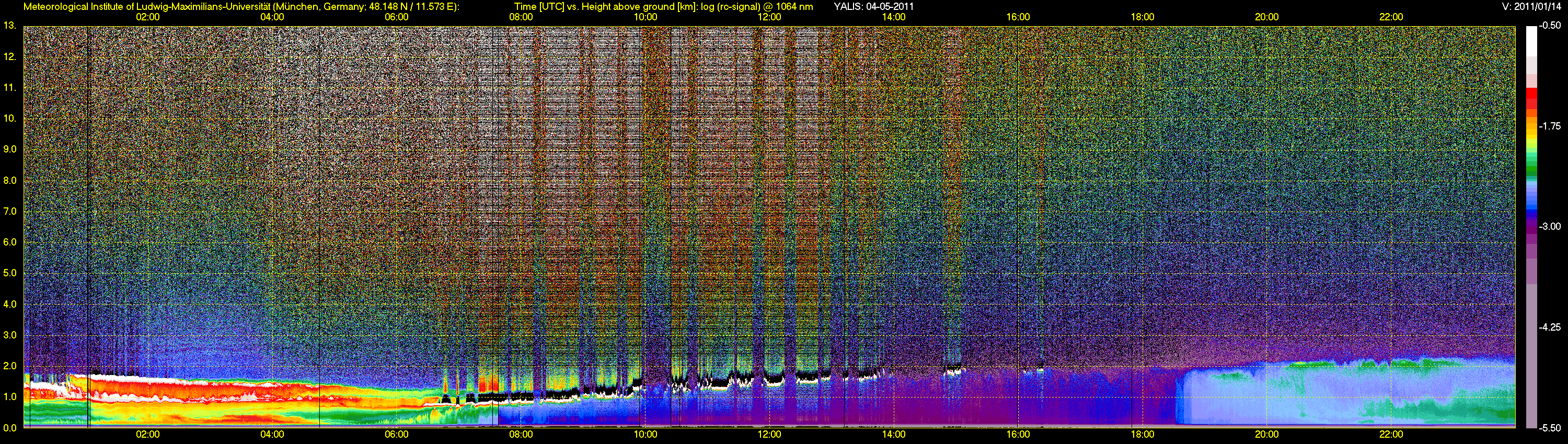Viewport: 1568px width, 444px height.
Task: Select the -3.00 color scale value
Action: (x=1550, y=226)
